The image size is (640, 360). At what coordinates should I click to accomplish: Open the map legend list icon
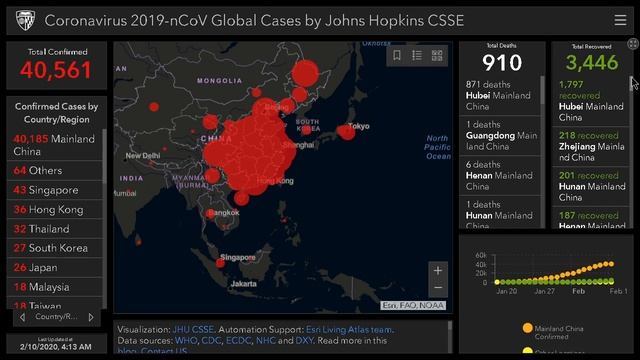point(417,56)
